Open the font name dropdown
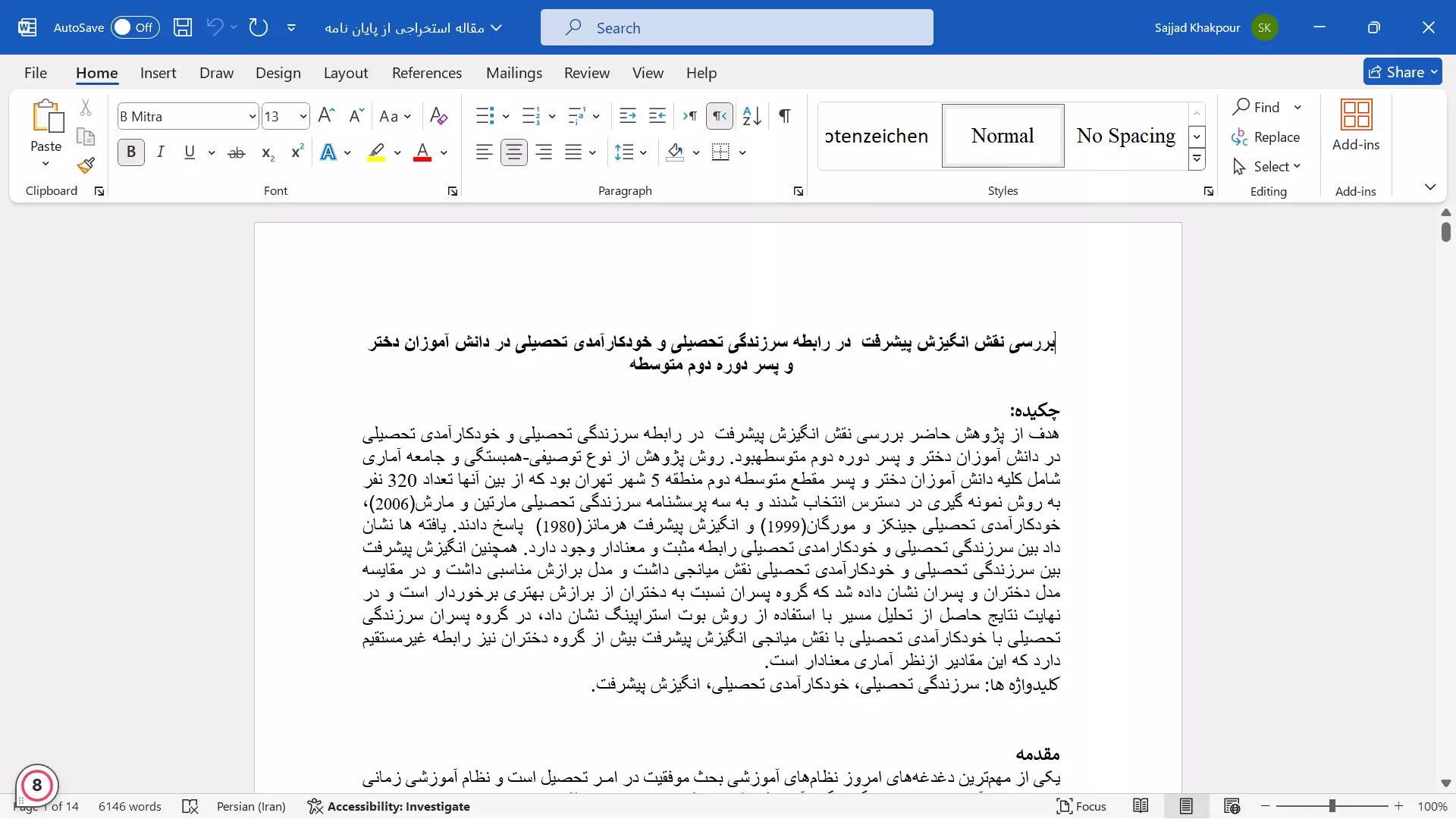The width and height of the screenshot is (1456, 819). (253, 116)
